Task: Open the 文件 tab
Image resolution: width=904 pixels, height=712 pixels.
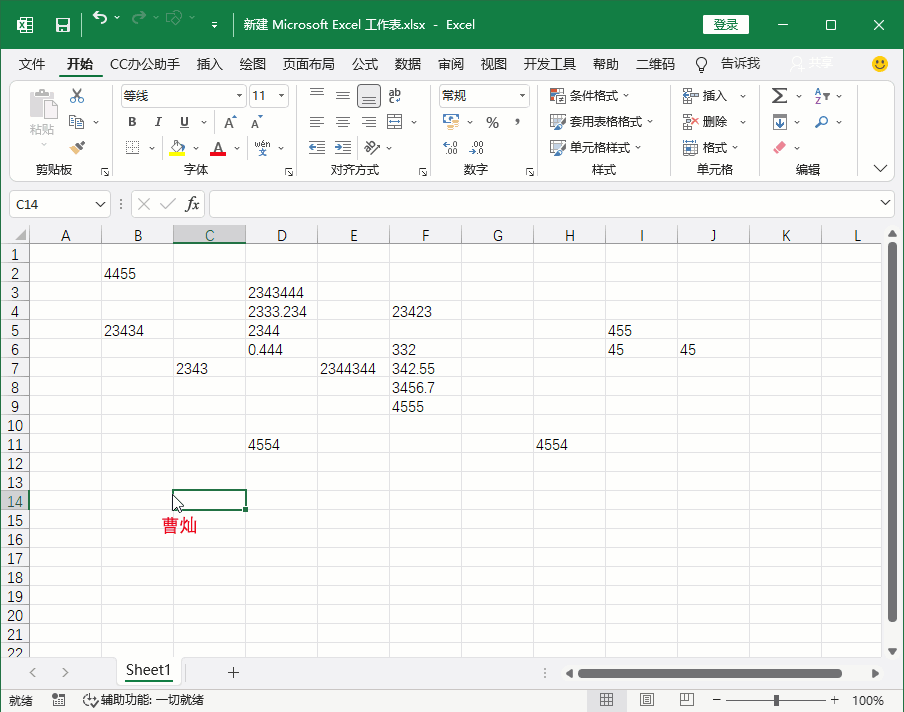Action: pyautogui.click(x=32, y=64)
